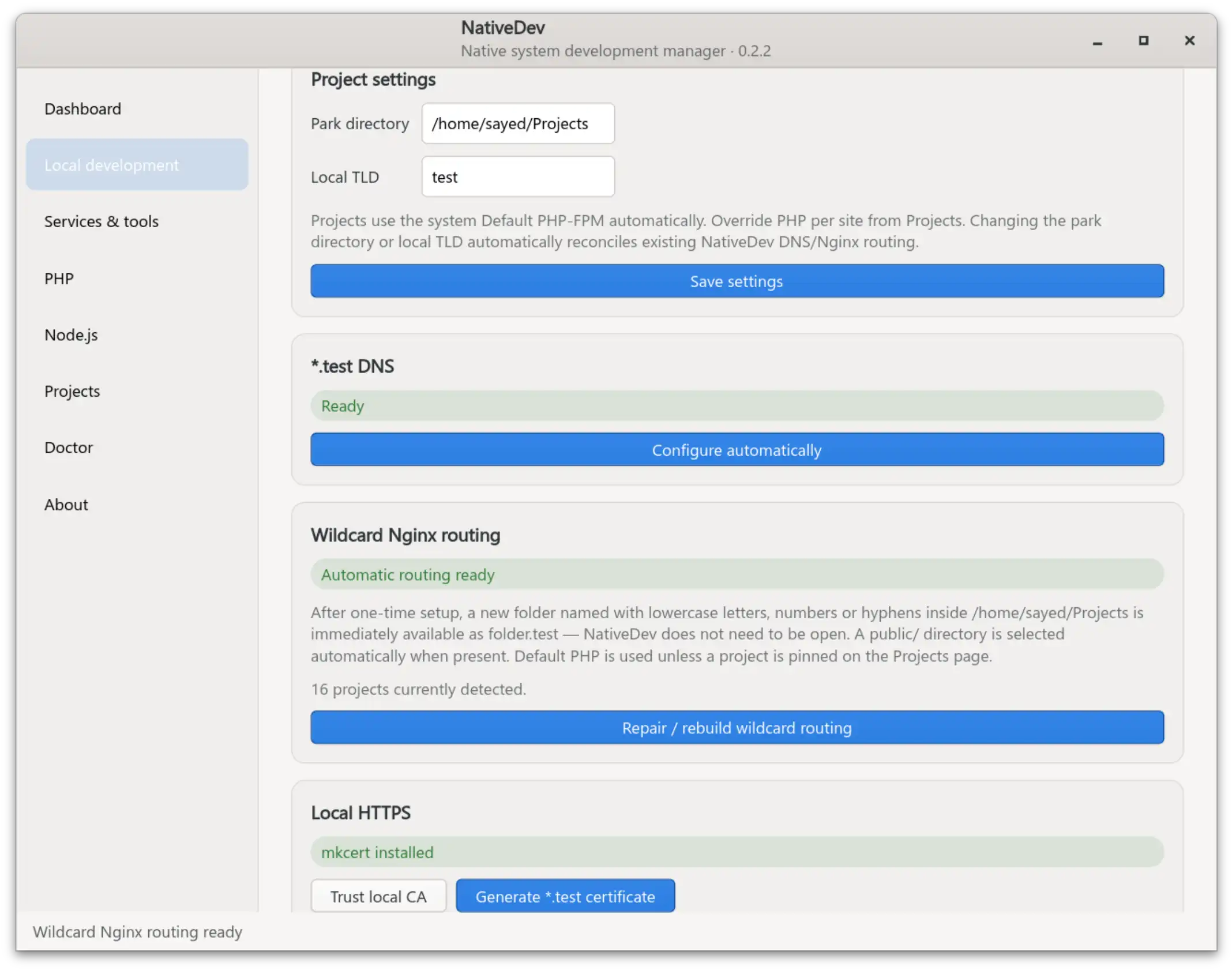The image size is (1232, 970).
Task: Switch to the Node.js section
Action: tap(137, 334)
